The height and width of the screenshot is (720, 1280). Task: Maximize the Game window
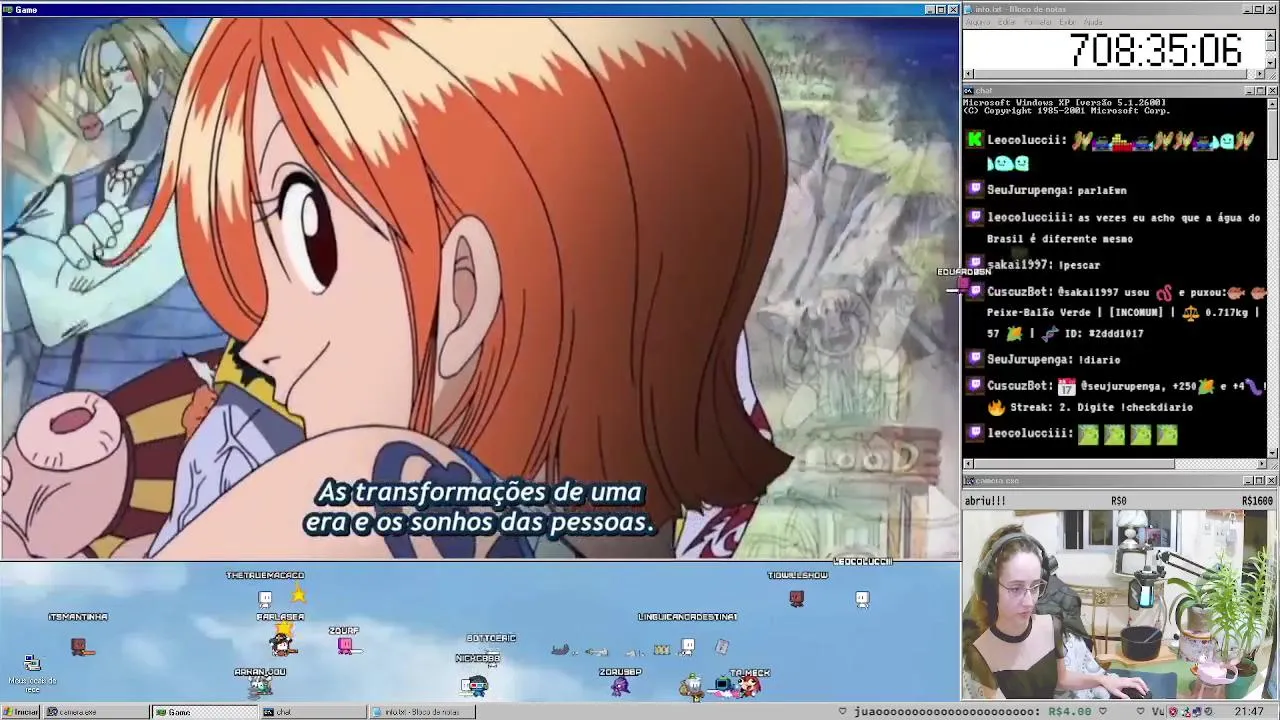pos(940,9)
